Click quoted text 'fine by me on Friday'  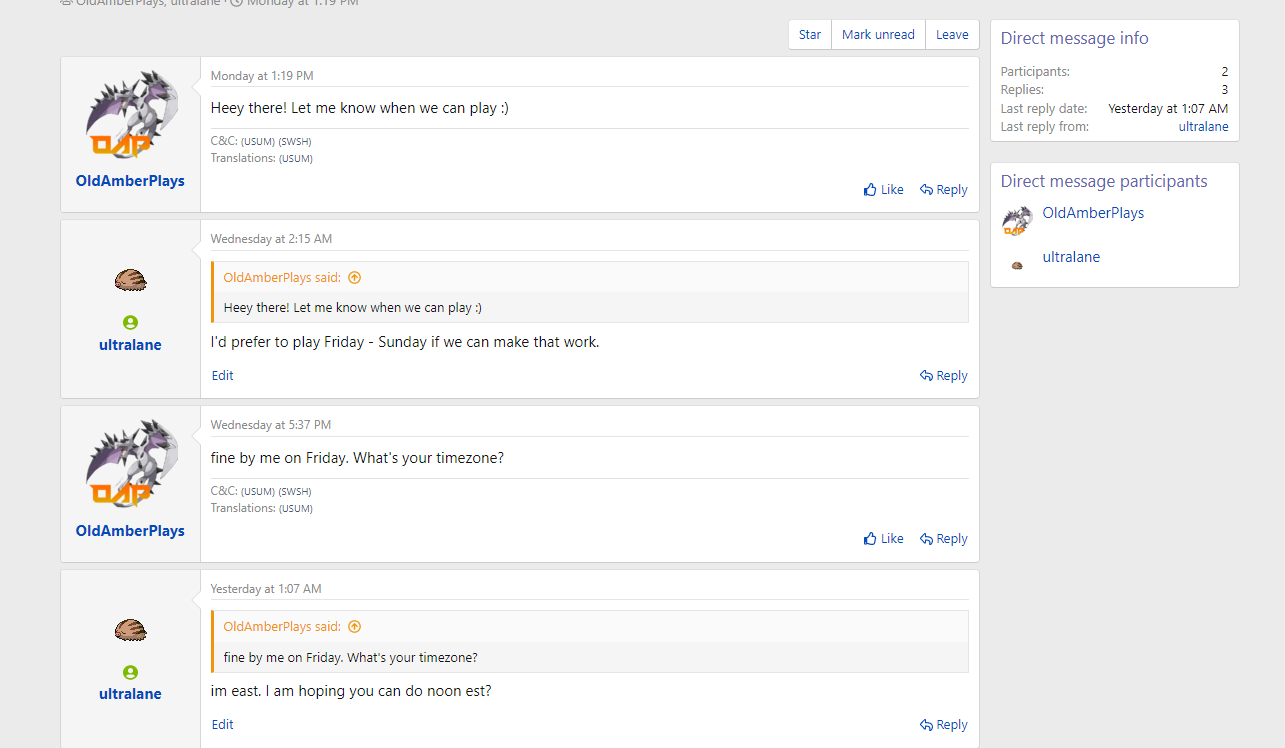tap(351, 658)
